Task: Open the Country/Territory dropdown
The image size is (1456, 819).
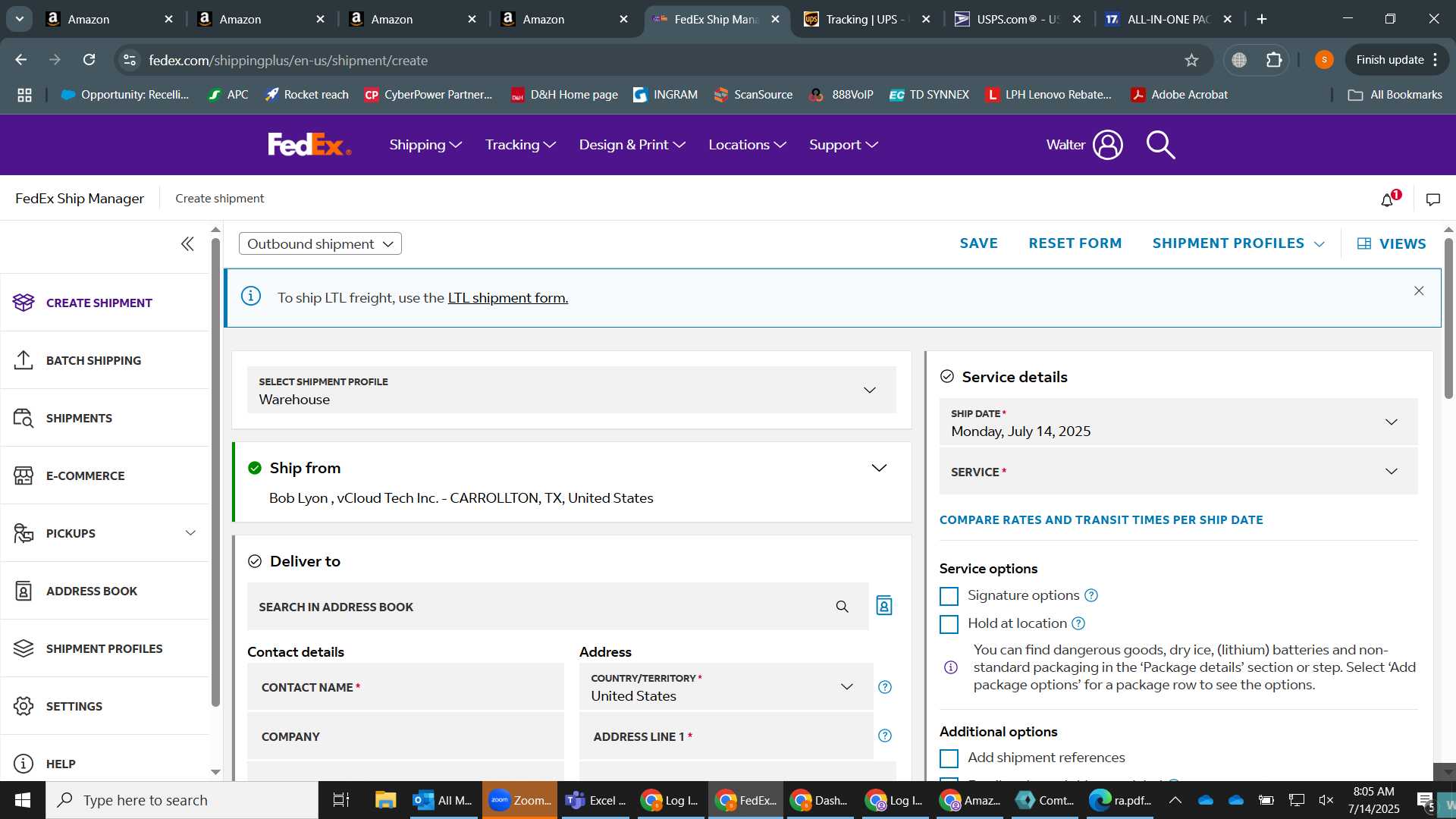Action: click(x=726, y=687)
